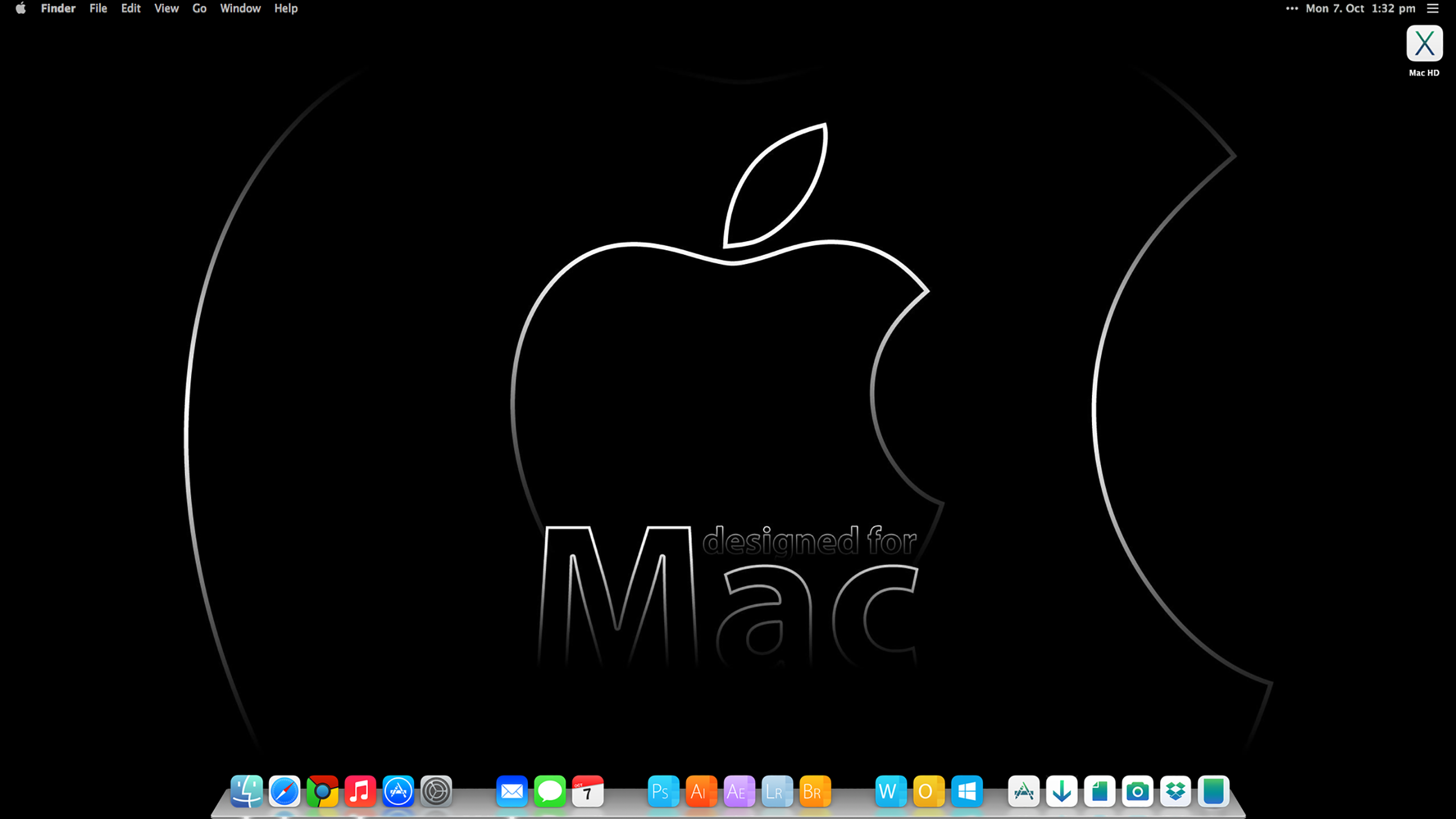Open the Calendar icon showing 7
1456x819 pixels.
[x=588, y=791]
